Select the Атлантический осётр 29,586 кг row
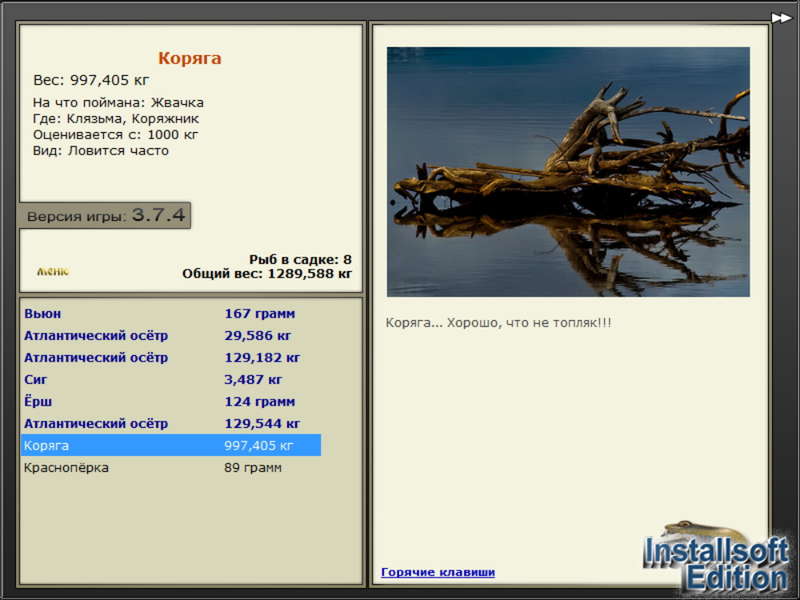 (x=171, y=335)
